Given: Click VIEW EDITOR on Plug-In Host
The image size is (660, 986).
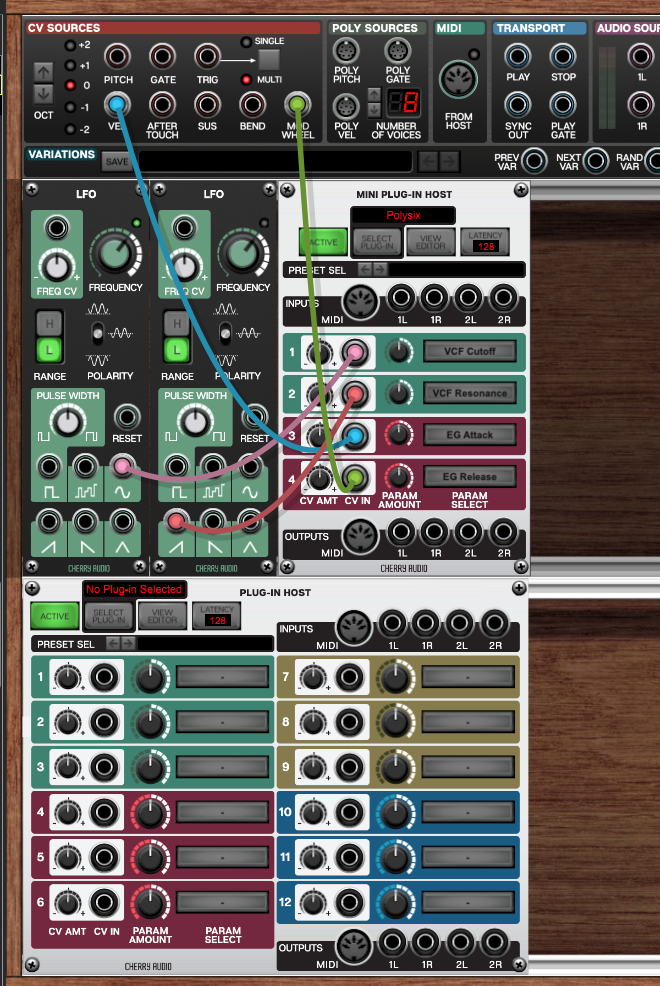Looking at the screenshot, I should coord(162,616).
